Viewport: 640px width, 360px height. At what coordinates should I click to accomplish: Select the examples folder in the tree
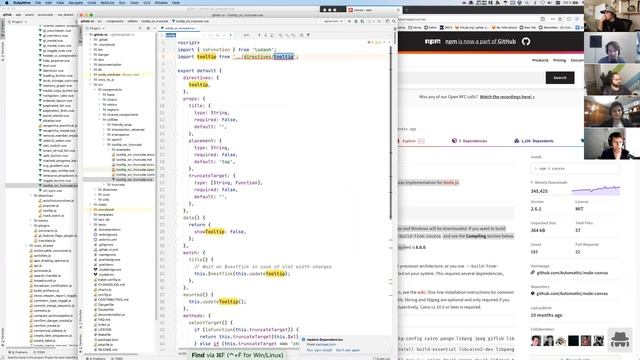[x=120, y=149]
